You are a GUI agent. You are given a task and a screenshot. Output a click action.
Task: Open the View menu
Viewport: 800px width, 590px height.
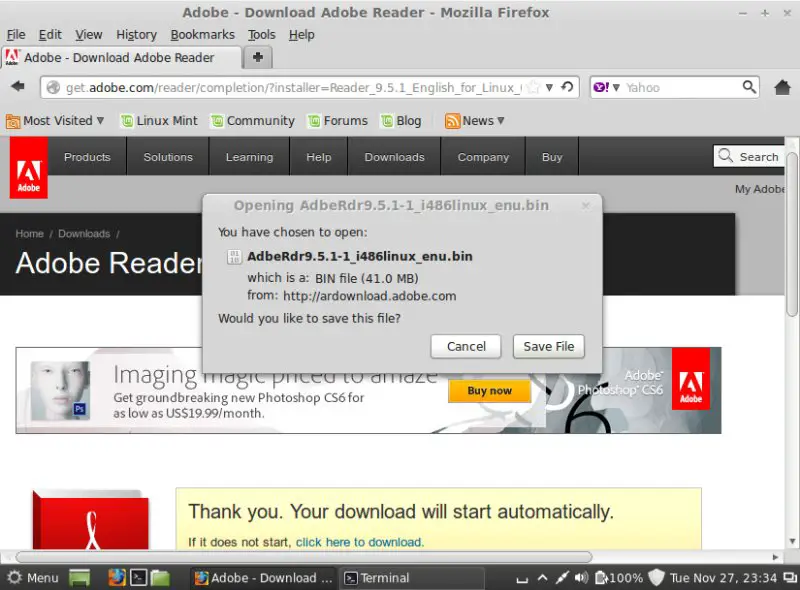[x=89, y=35]
